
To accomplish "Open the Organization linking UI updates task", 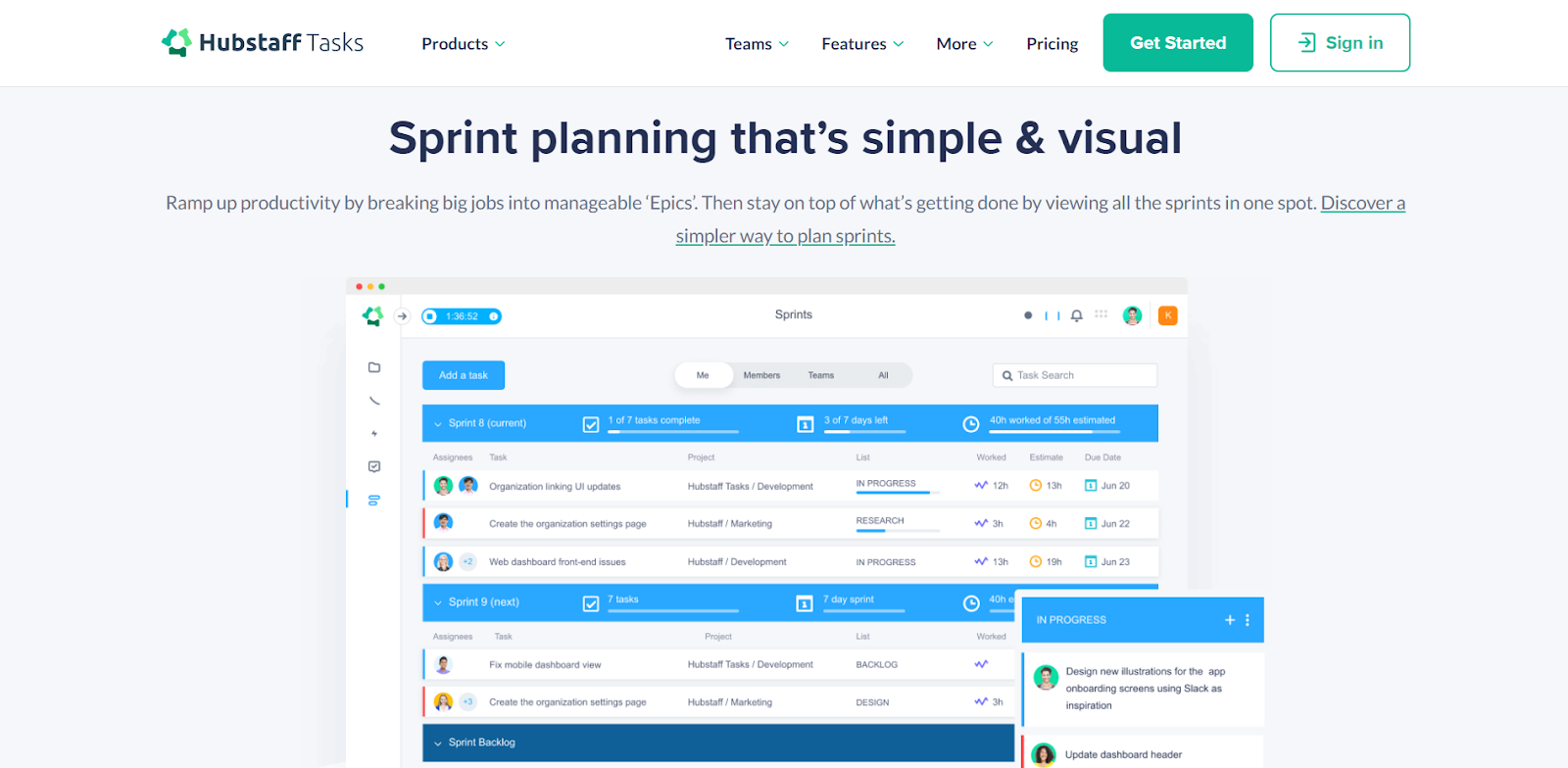I will pyautogui.click(x=555, y=487).
